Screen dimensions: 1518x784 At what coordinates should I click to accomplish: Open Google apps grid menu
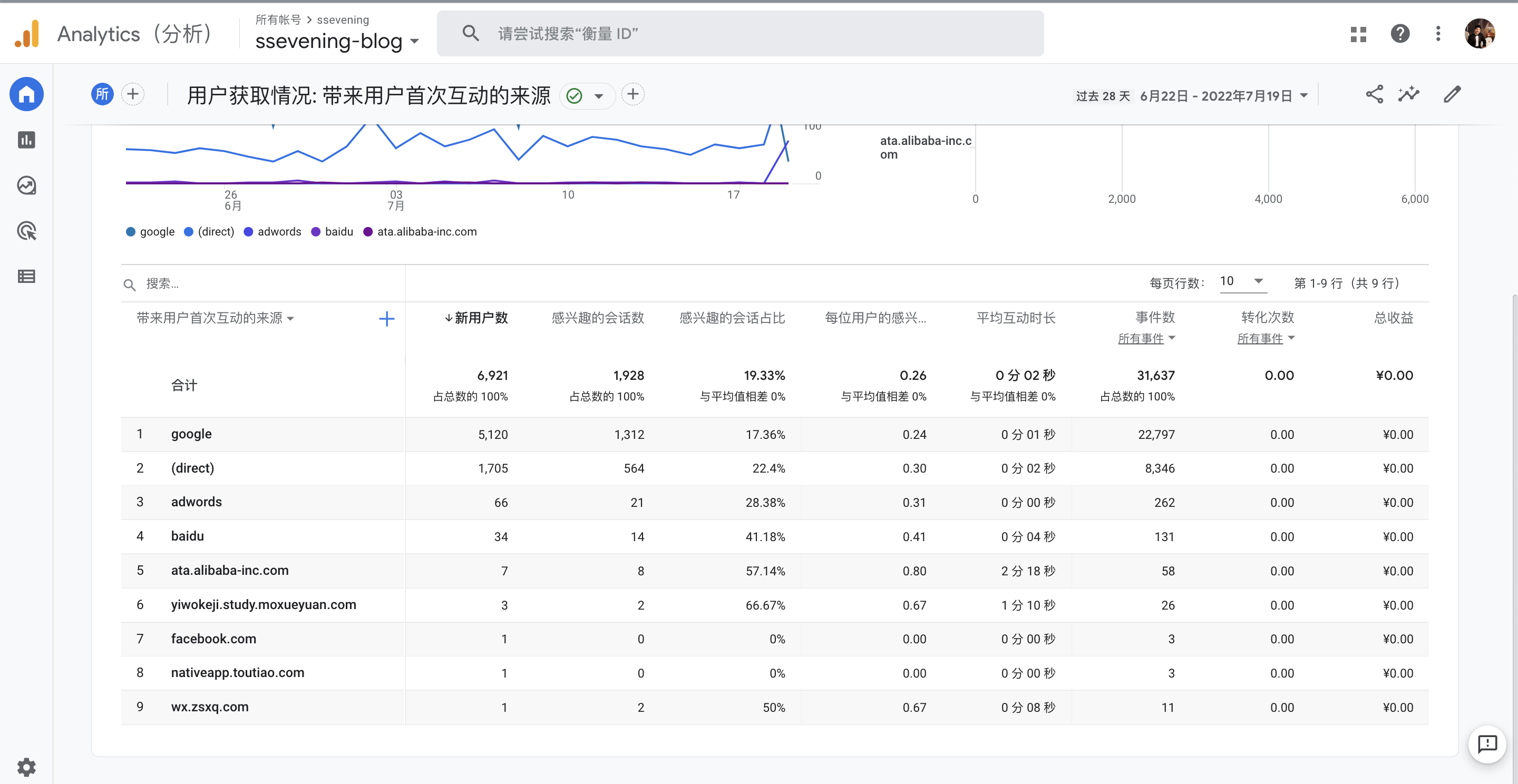[1359, 34]
